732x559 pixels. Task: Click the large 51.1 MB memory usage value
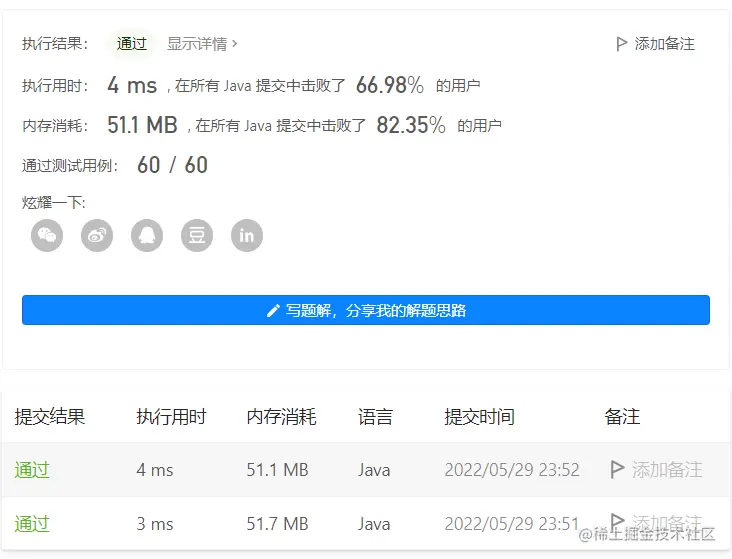click(142, 125)
